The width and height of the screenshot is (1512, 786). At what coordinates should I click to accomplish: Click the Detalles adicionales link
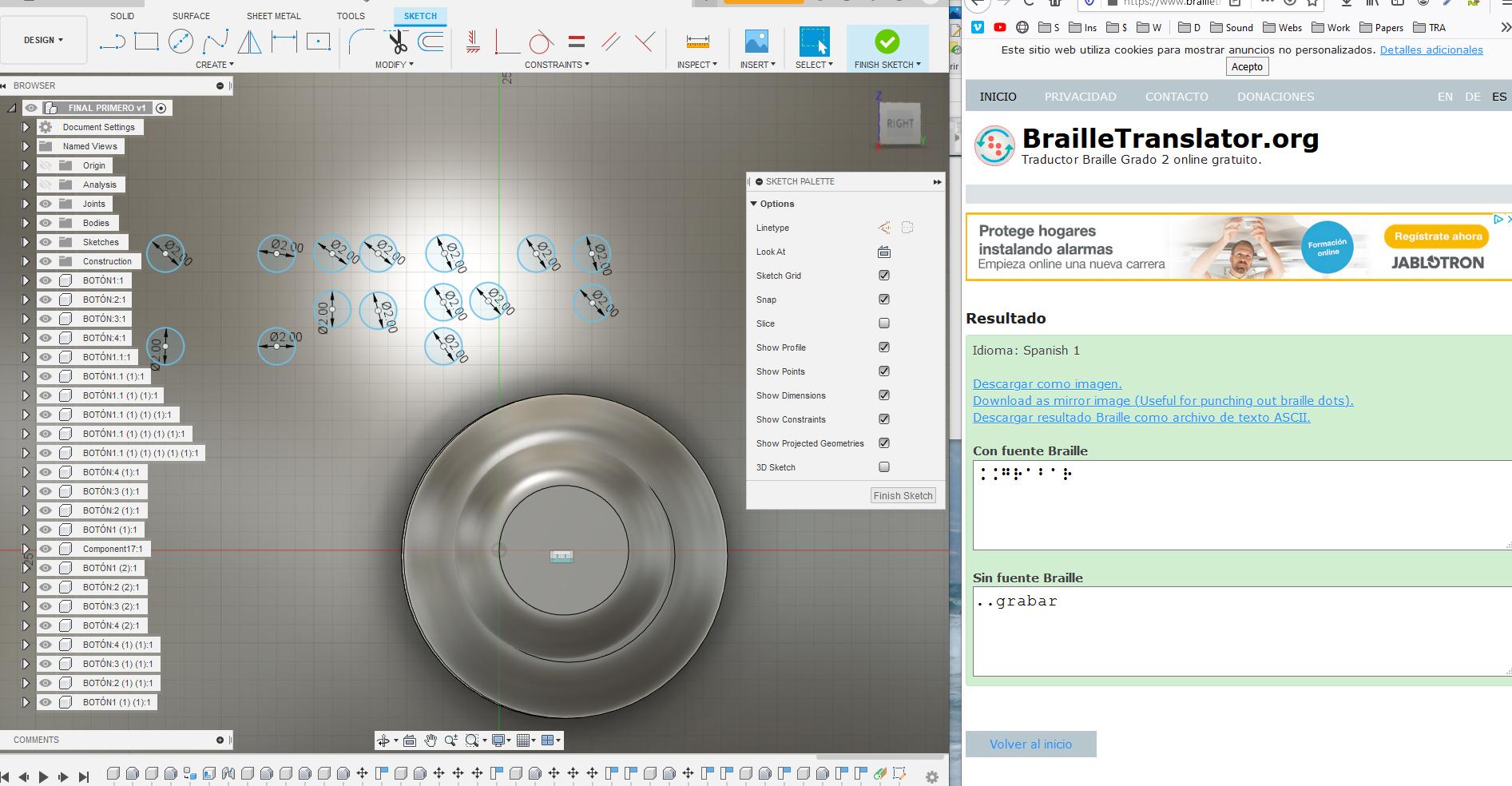[x=1431, y=50]
